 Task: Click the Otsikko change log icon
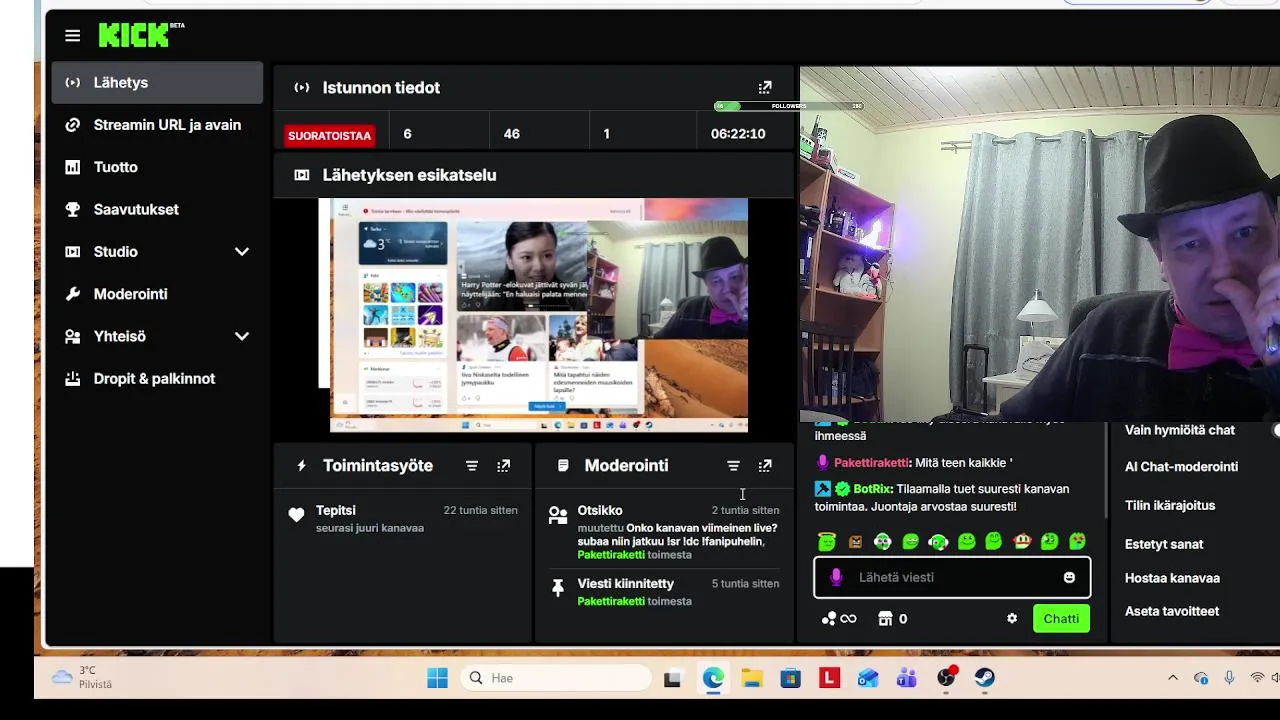[558, 515]
